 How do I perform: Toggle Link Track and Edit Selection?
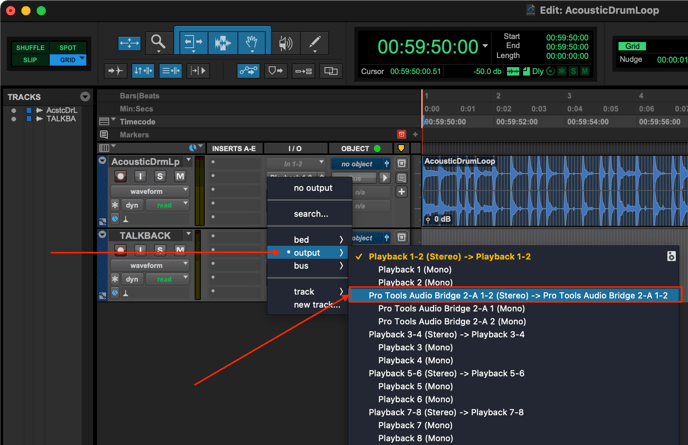tap(171, 71)
